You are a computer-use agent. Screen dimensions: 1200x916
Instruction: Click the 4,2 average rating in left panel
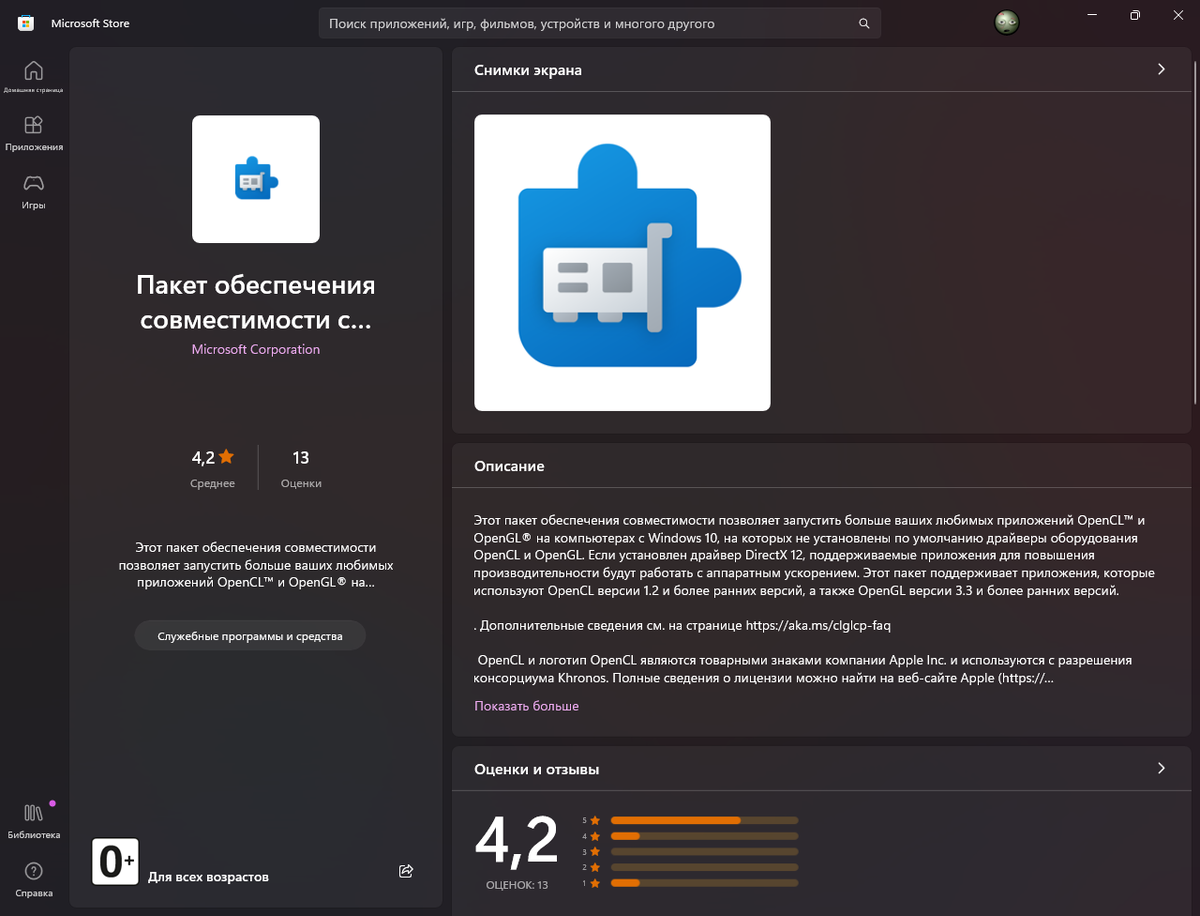click(x=212, y=458)
